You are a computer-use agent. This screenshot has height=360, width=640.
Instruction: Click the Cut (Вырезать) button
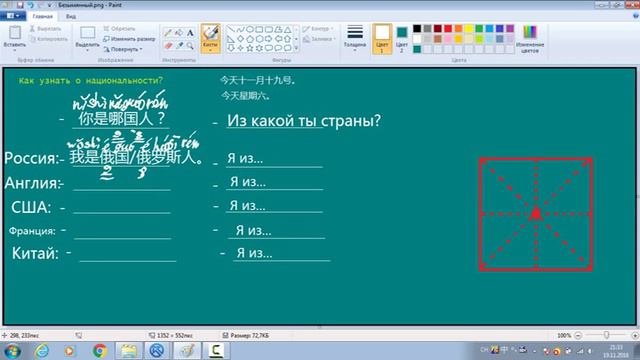pos(45,29)
